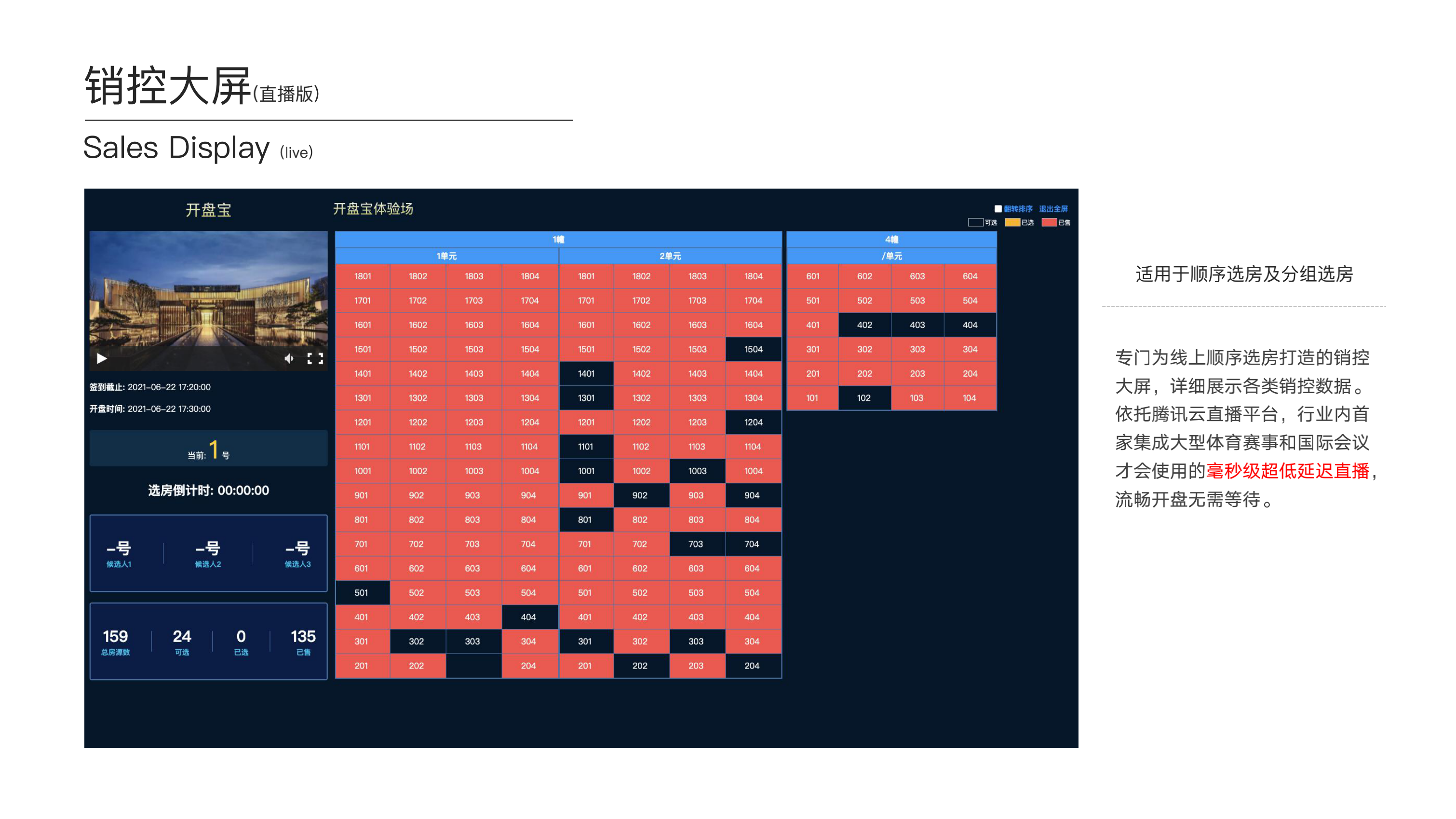Image resolution: width=1456 pixels, height=819 pixels.
Task: Click available room 102 in 4幢
Action: [863, 397]
